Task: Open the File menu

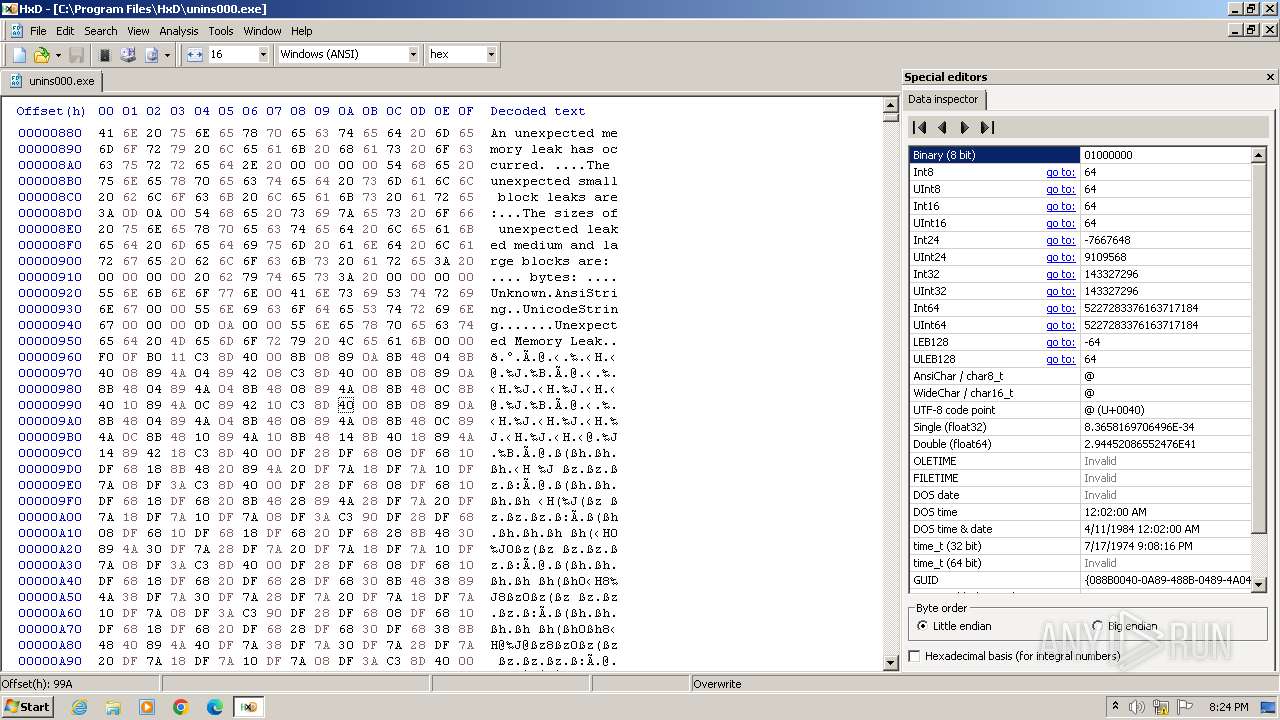Action: tap(38, 31)
